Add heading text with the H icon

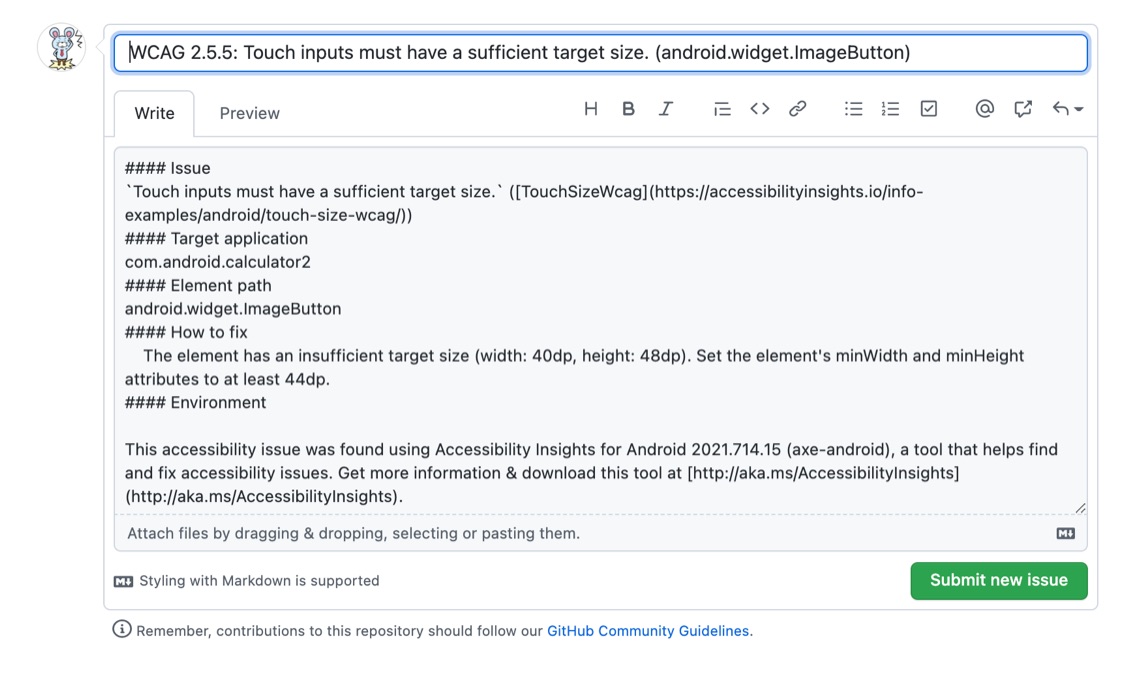coord(591,109)
